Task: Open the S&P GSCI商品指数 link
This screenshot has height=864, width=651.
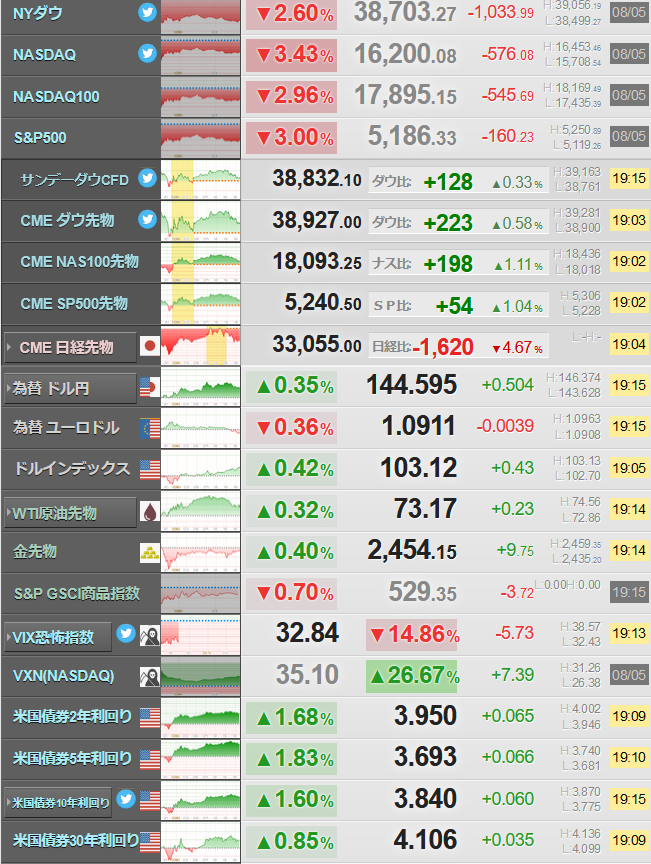Action: 77,593
